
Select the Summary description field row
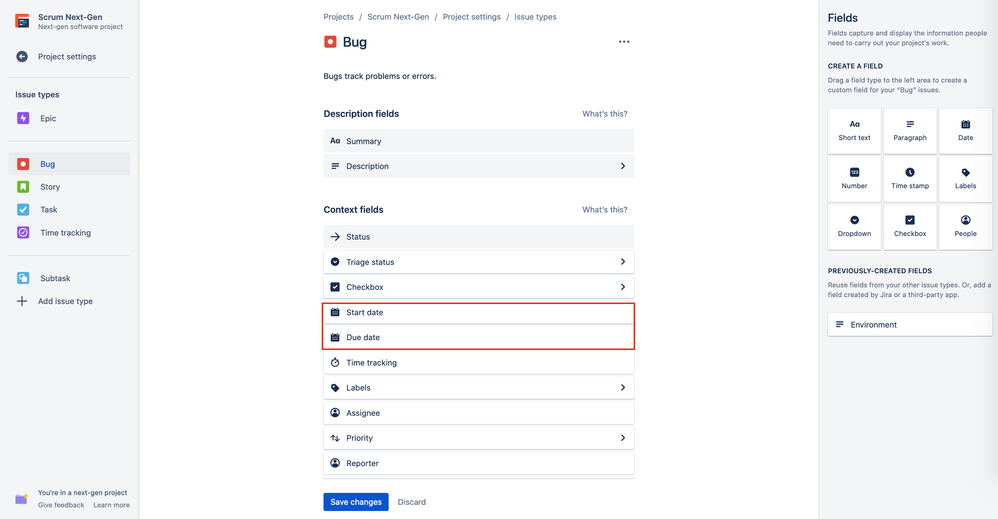[479, 141]
